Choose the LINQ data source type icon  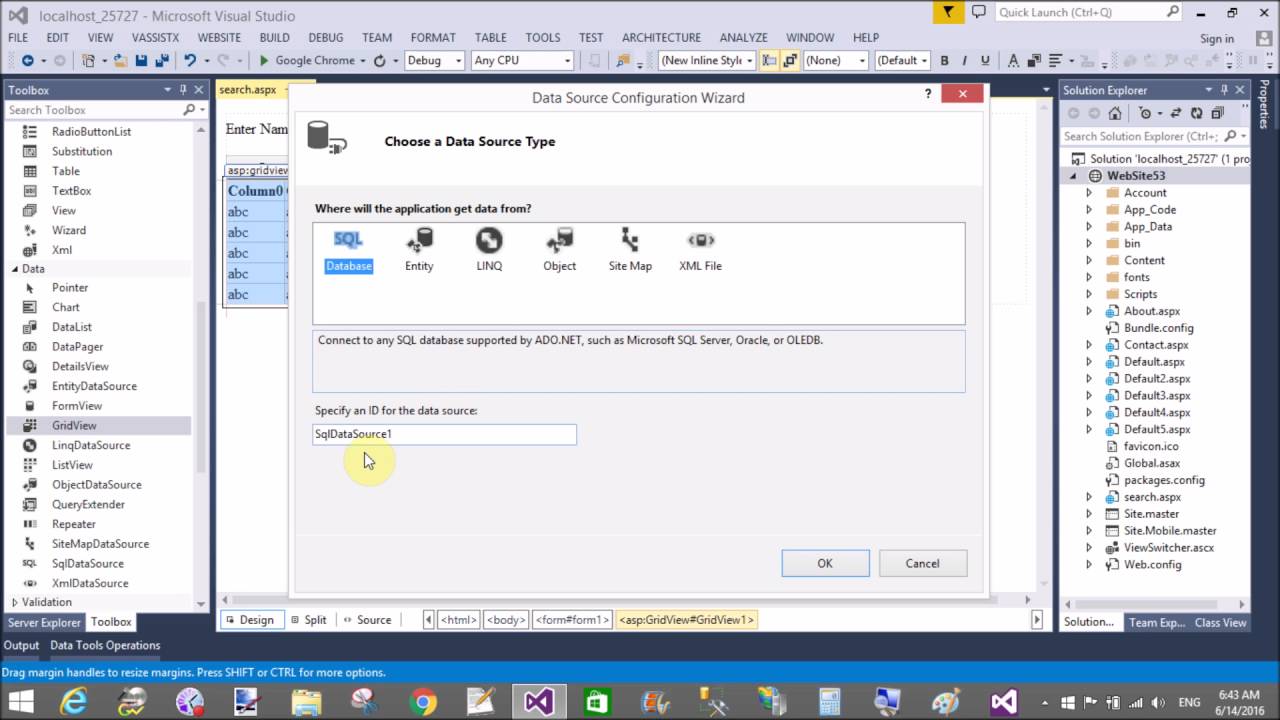pyautogui.click(x=489, y=250)
